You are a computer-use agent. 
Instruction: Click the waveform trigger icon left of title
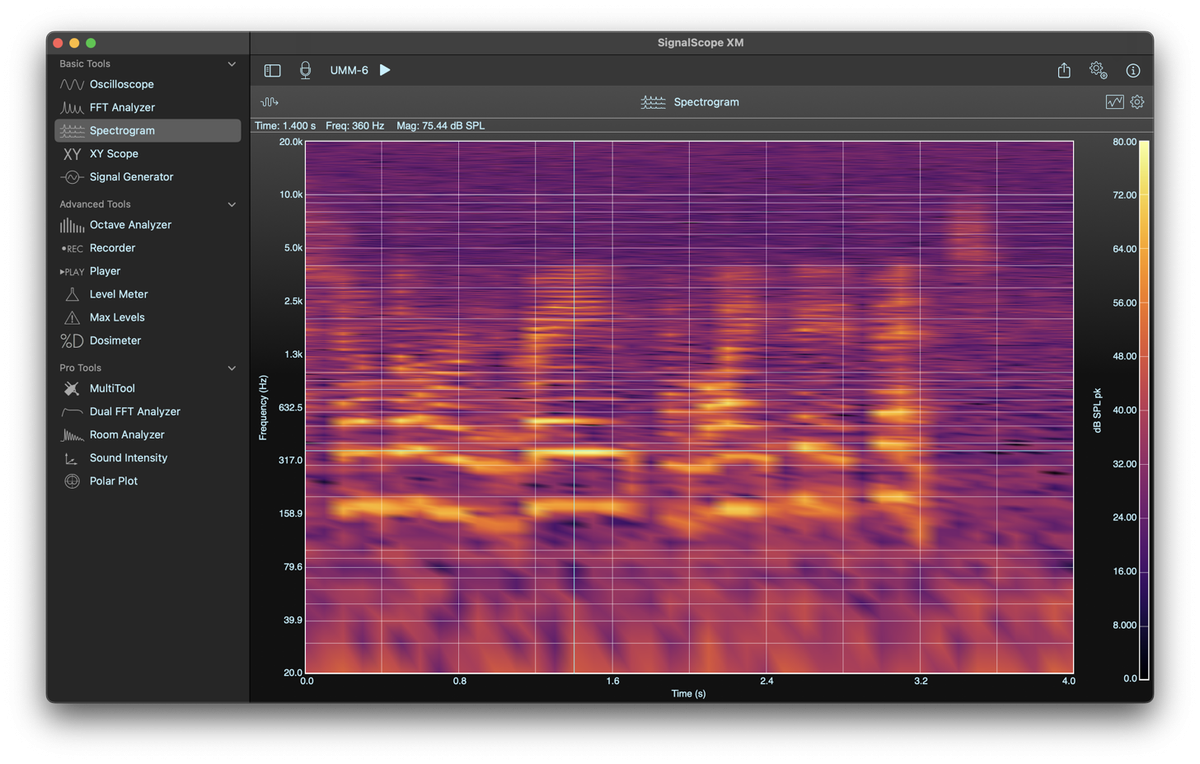coord(269,102)
